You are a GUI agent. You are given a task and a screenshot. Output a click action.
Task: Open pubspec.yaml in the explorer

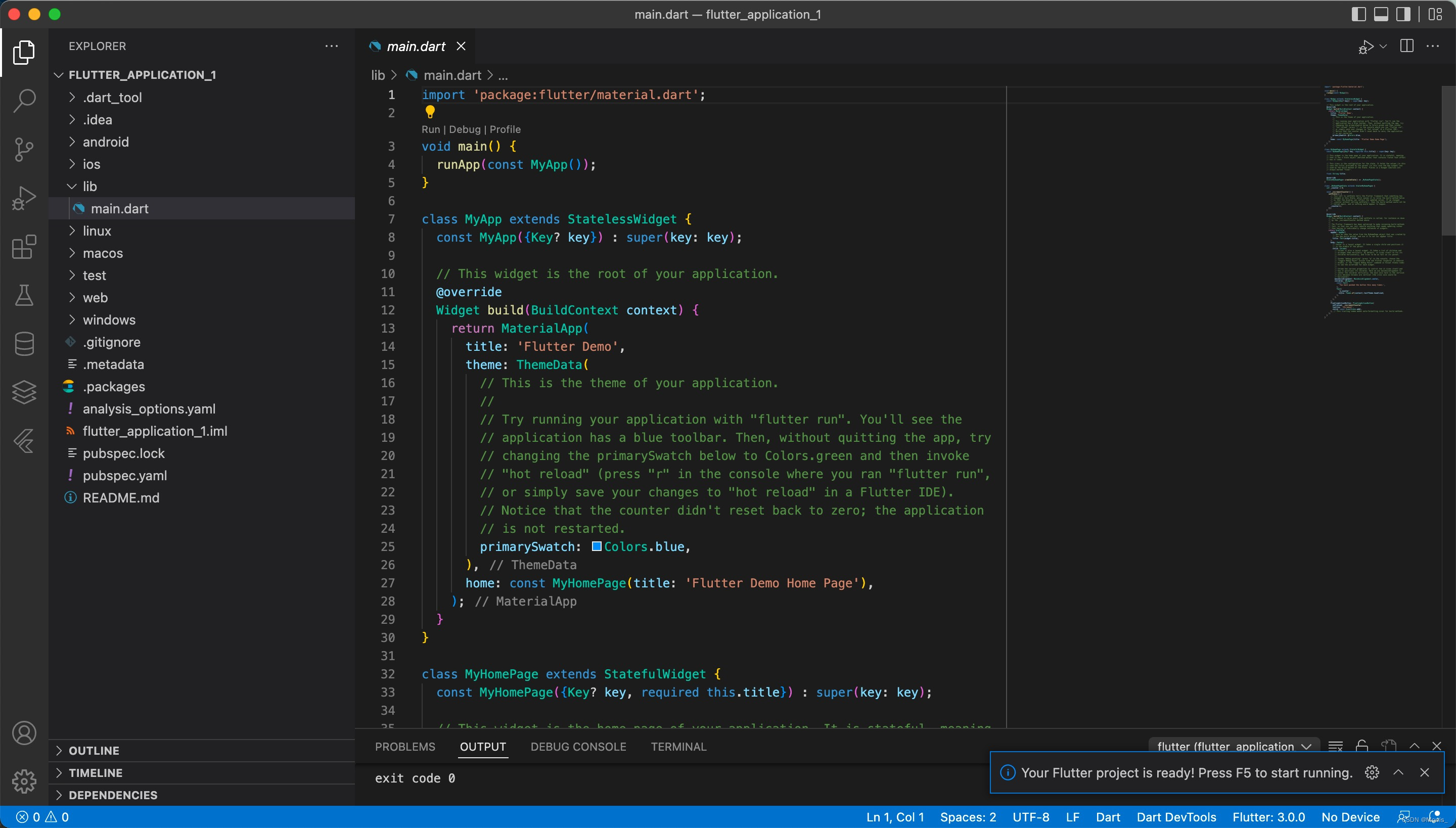(x=124, y=475)
